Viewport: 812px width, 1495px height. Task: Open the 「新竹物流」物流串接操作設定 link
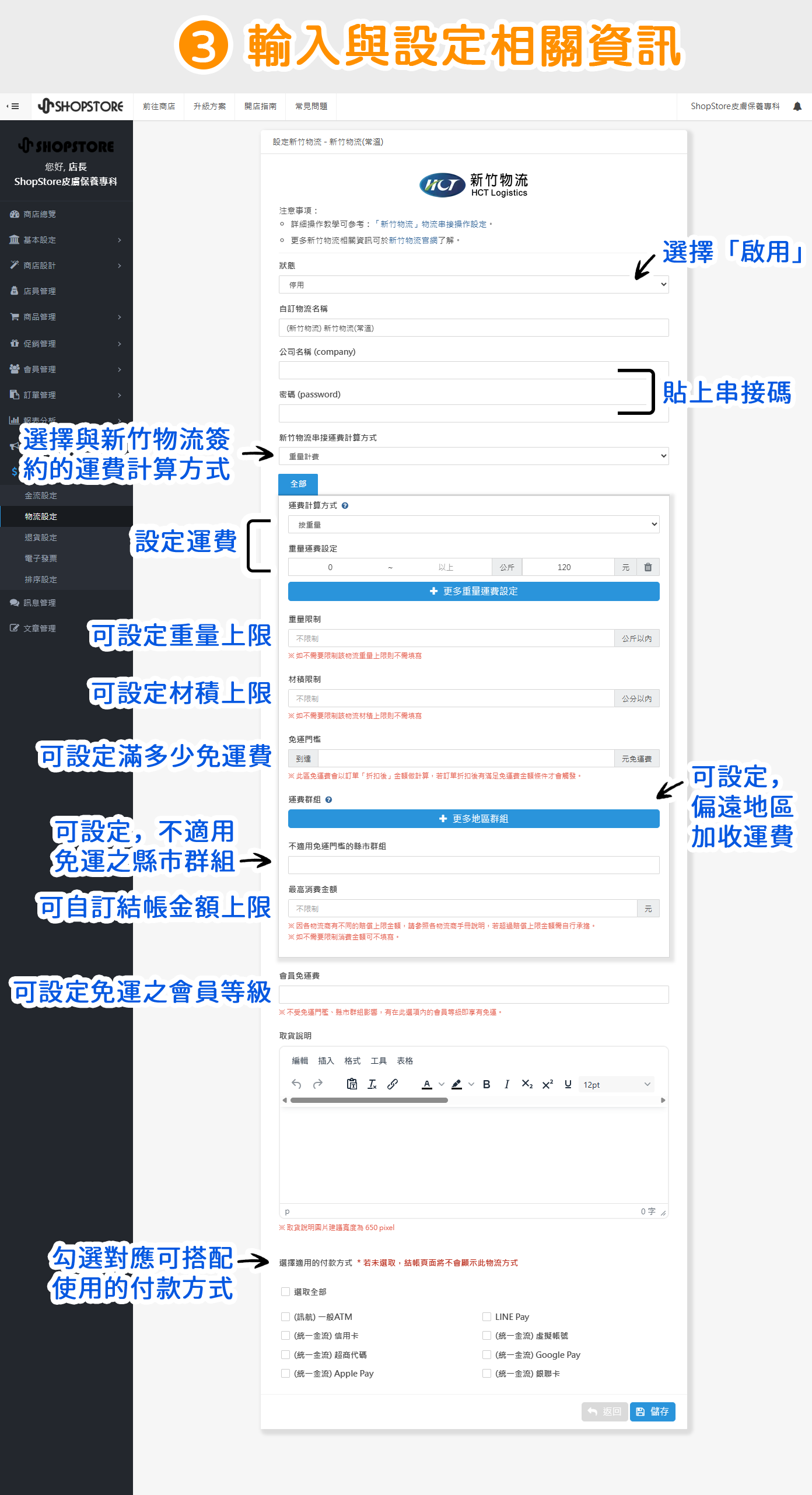click(x=433, y=225)
